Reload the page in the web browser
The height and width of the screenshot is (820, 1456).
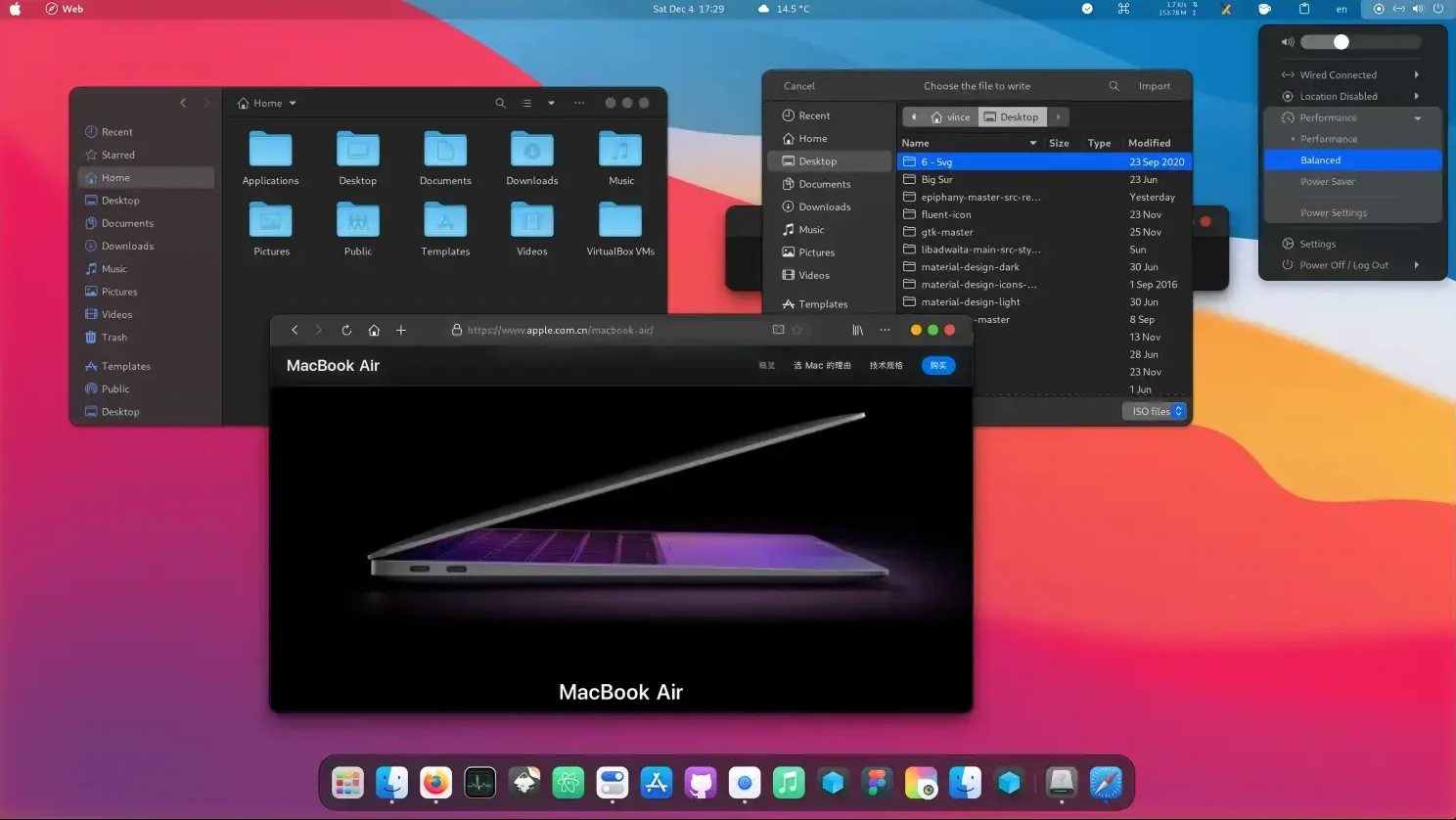(x=346, y=331)
